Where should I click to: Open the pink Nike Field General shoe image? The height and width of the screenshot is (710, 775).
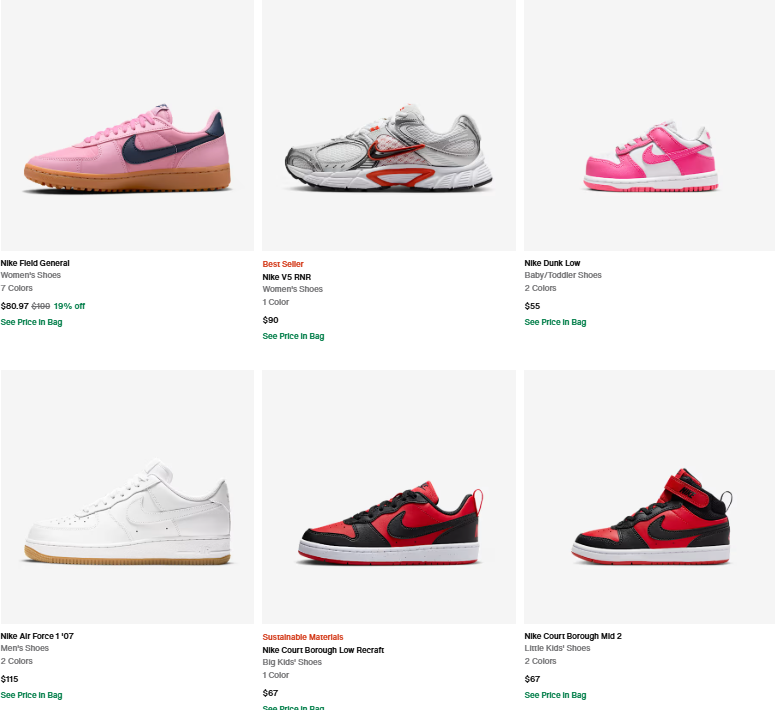127,125
